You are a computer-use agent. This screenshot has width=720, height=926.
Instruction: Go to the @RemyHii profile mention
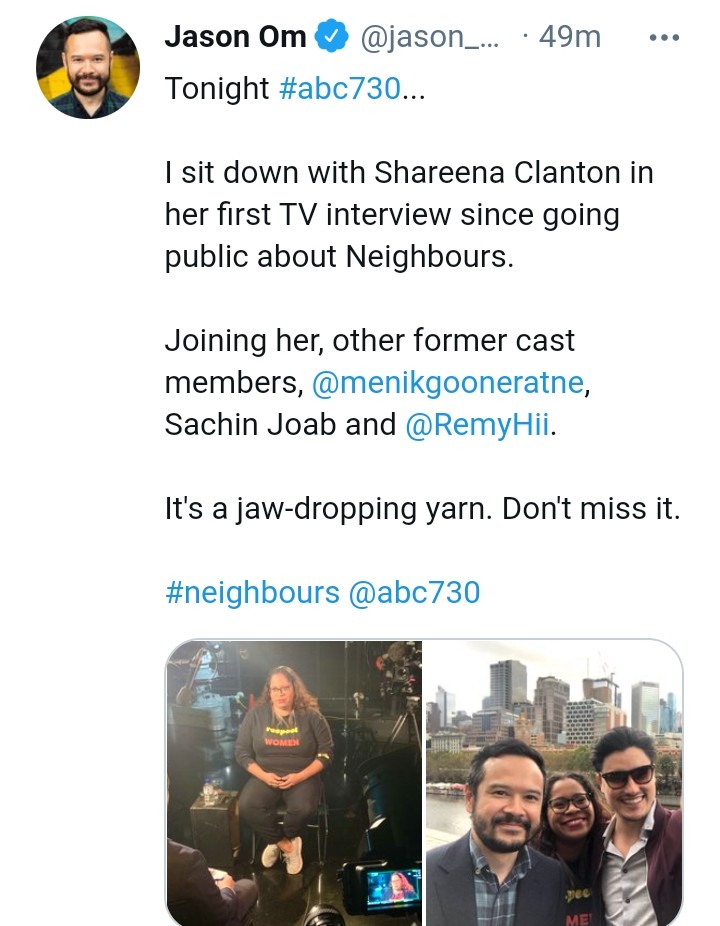pyautogui.click(x=478, y=425)
